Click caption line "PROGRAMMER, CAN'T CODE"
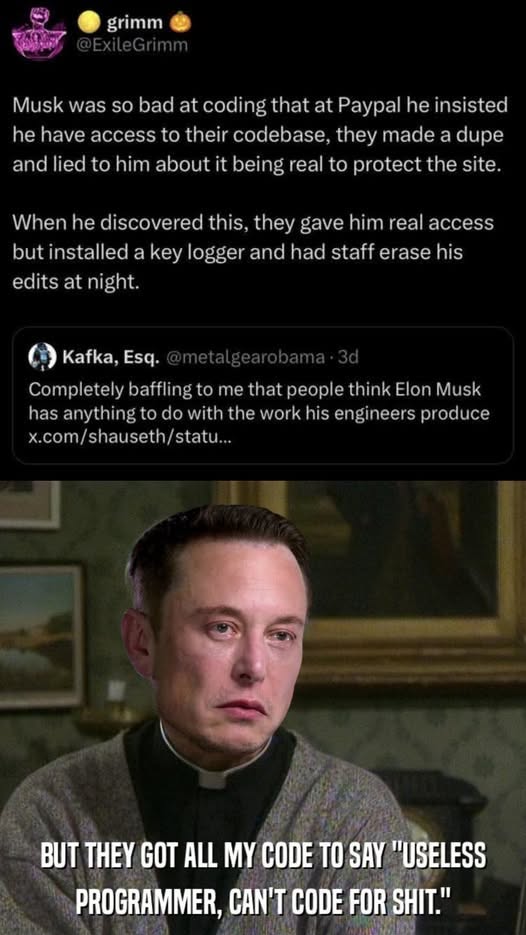Image resolution: width=526 pixels, height=935 pixels. (262, 906)
